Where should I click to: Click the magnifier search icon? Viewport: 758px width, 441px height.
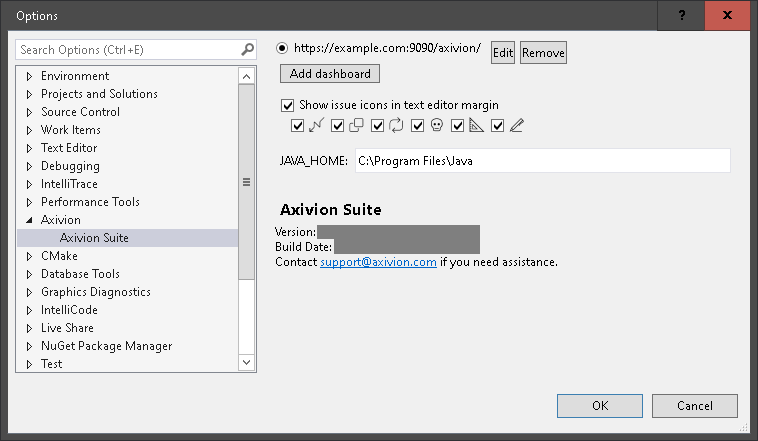click(x=248, y=49)
